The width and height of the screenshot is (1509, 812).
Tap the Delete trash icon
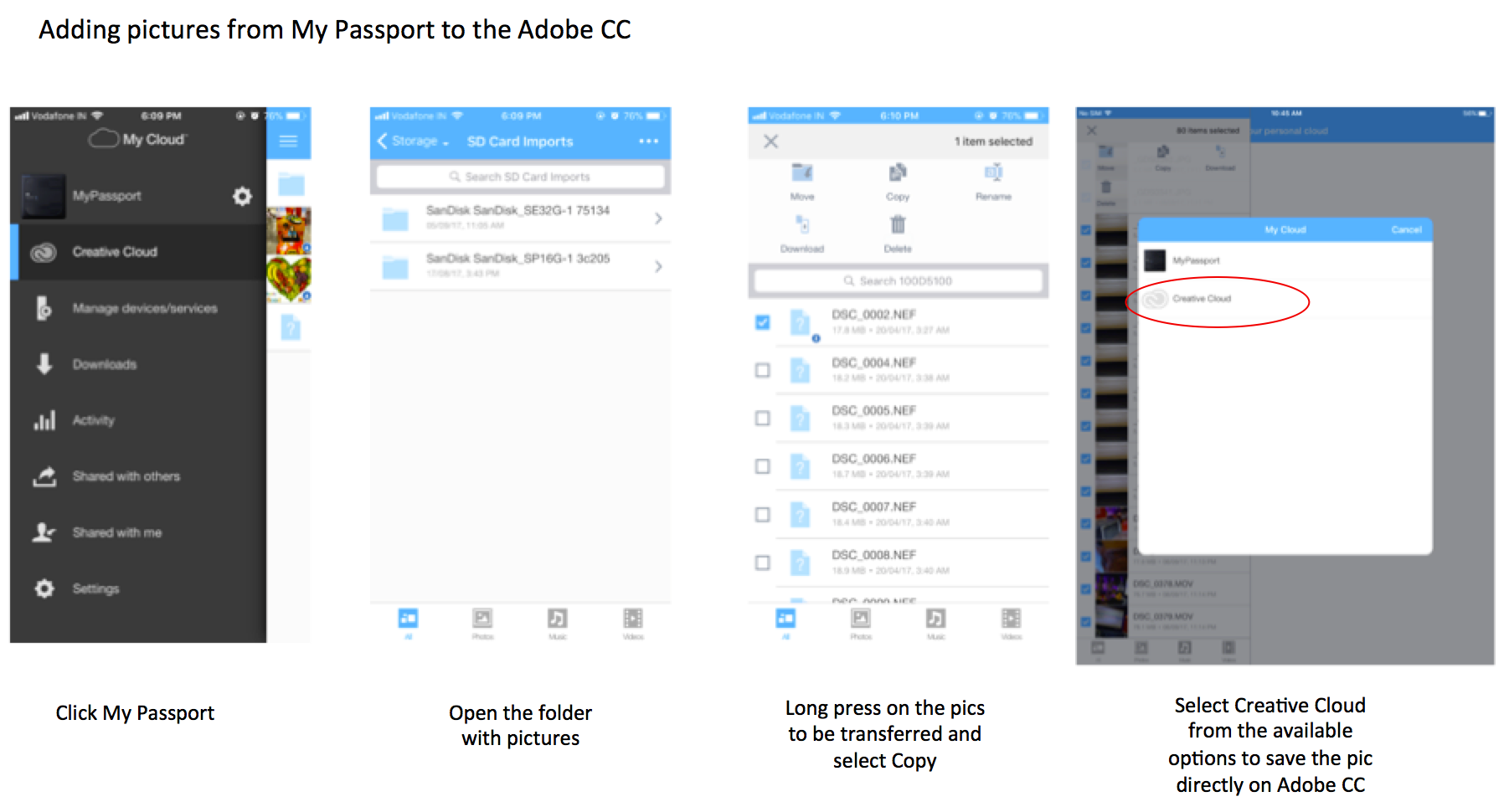(x=898, y=224)
